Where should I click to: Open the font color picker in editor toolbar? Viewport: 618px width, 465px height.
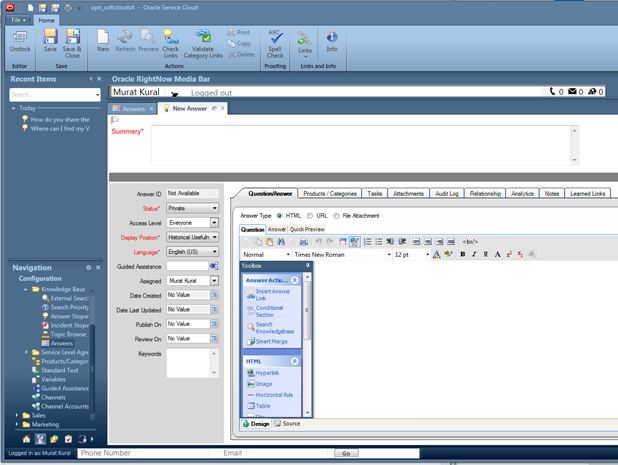pos(437,255)
